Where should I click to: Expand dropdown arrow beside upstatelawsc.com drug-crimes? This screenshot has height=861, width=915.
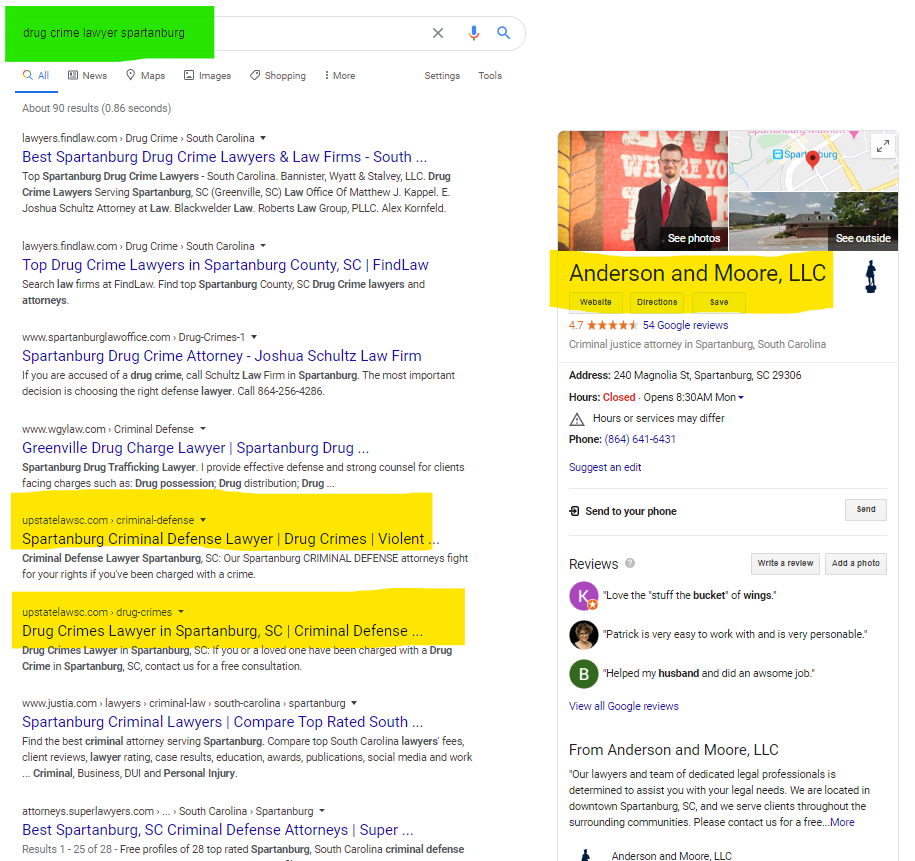pos(181,612)
